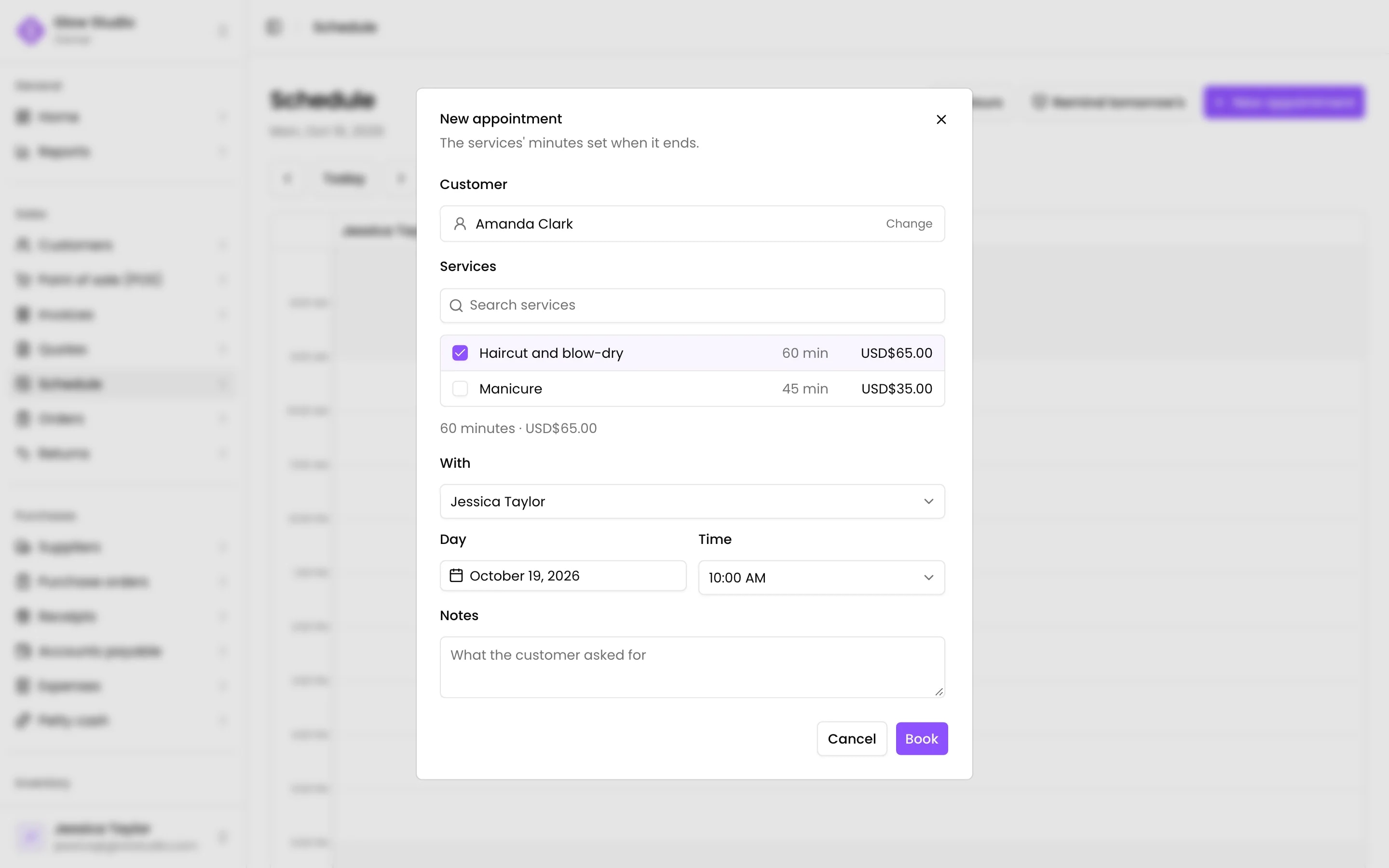The image size is (1389, 868).
Task: Uncheck the Haircut and blow-dry checkbox
Action: 460,353
